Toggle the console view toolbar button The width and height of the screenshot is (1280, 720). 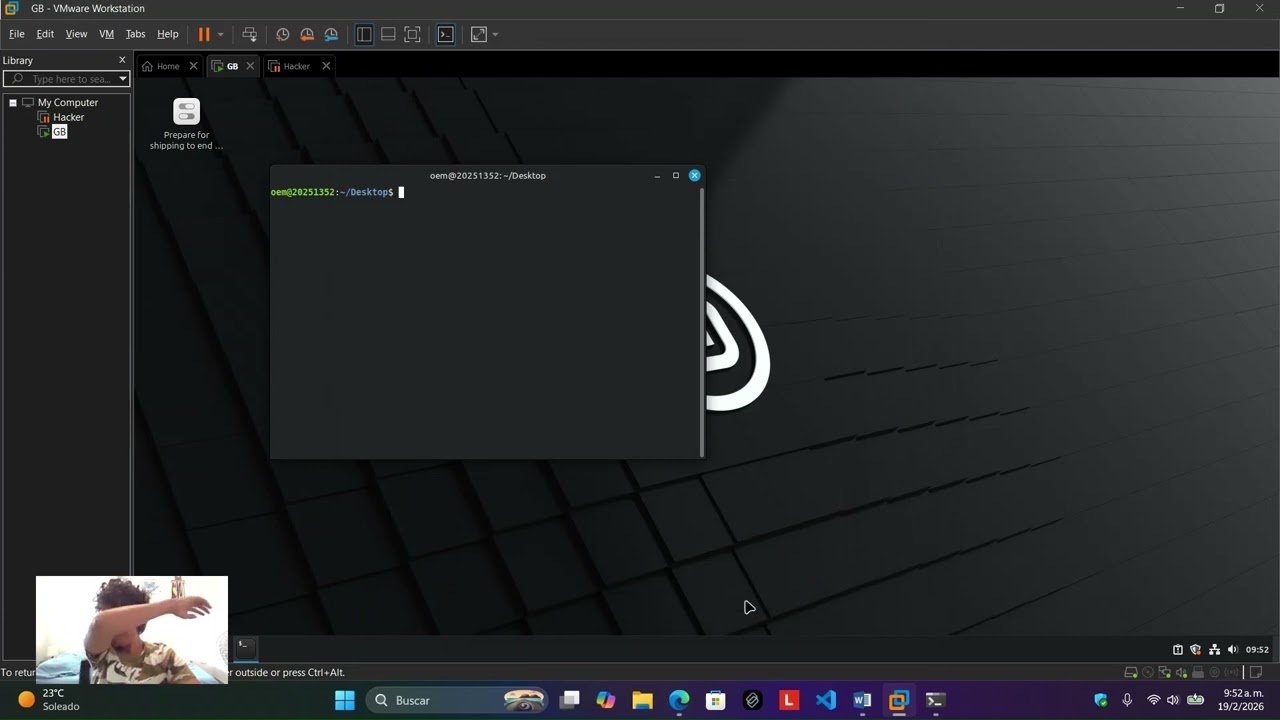click(x=446, y=34)
